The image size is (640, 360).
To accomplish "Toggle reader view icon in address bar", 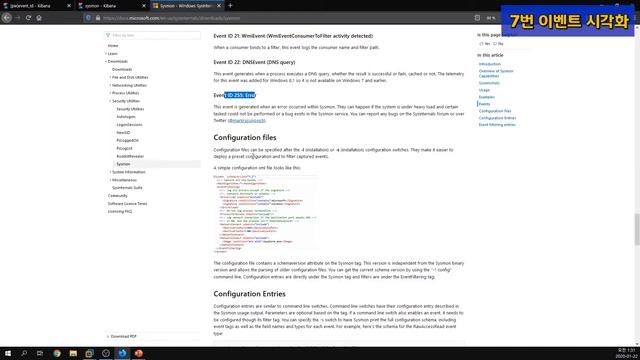I will click(x=477, y=18).
